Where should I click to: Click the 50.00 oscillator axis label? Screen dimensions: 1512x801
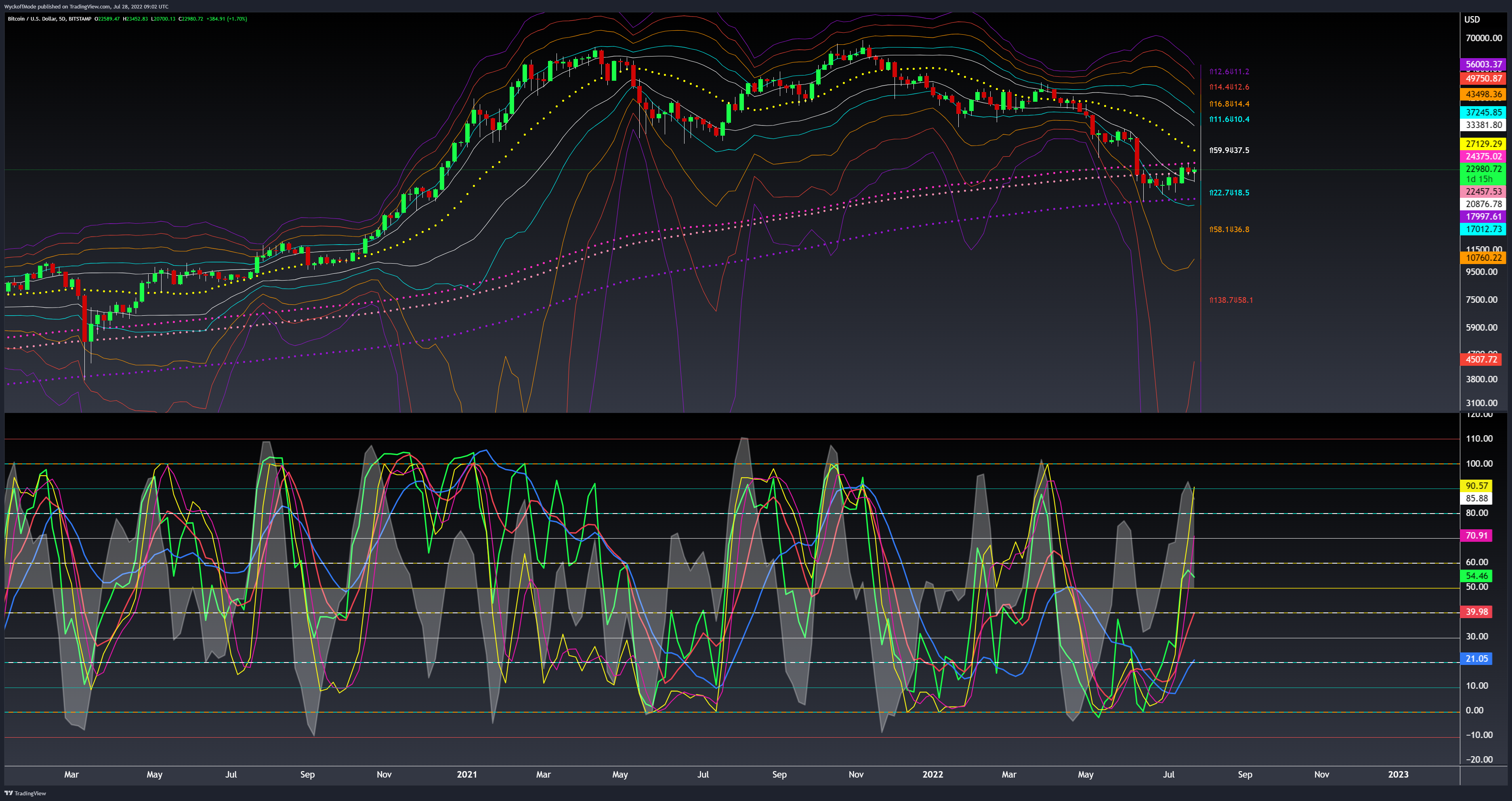[1477, 587]
